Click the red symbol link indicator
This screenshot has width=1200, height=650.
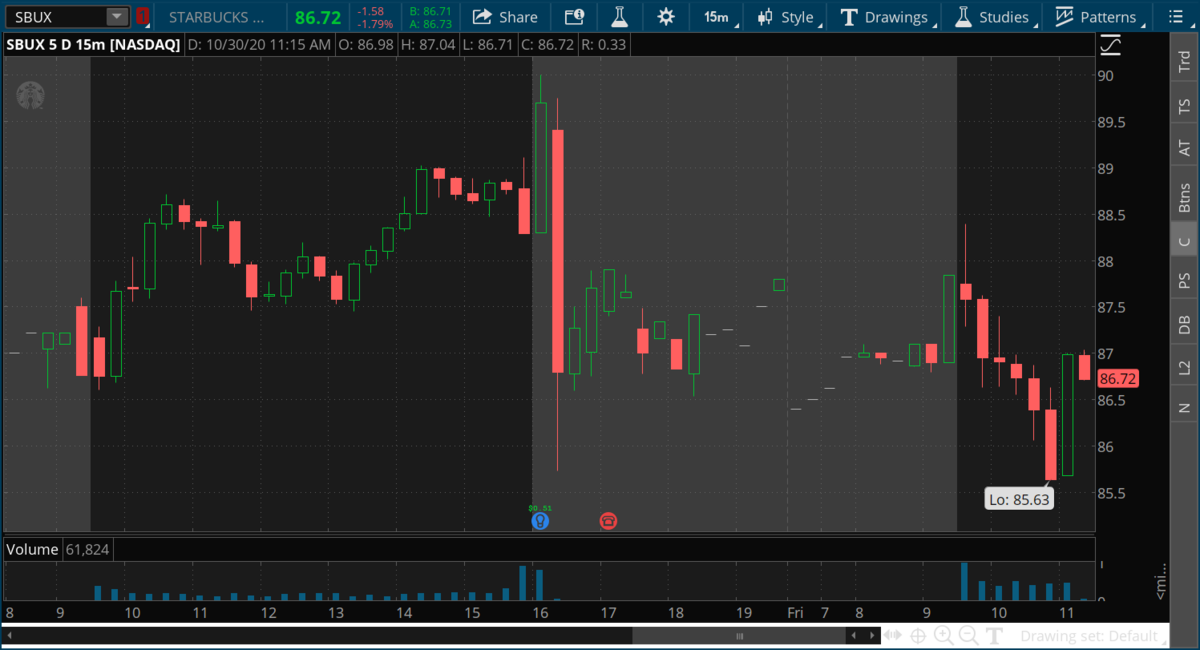point(143,16)
